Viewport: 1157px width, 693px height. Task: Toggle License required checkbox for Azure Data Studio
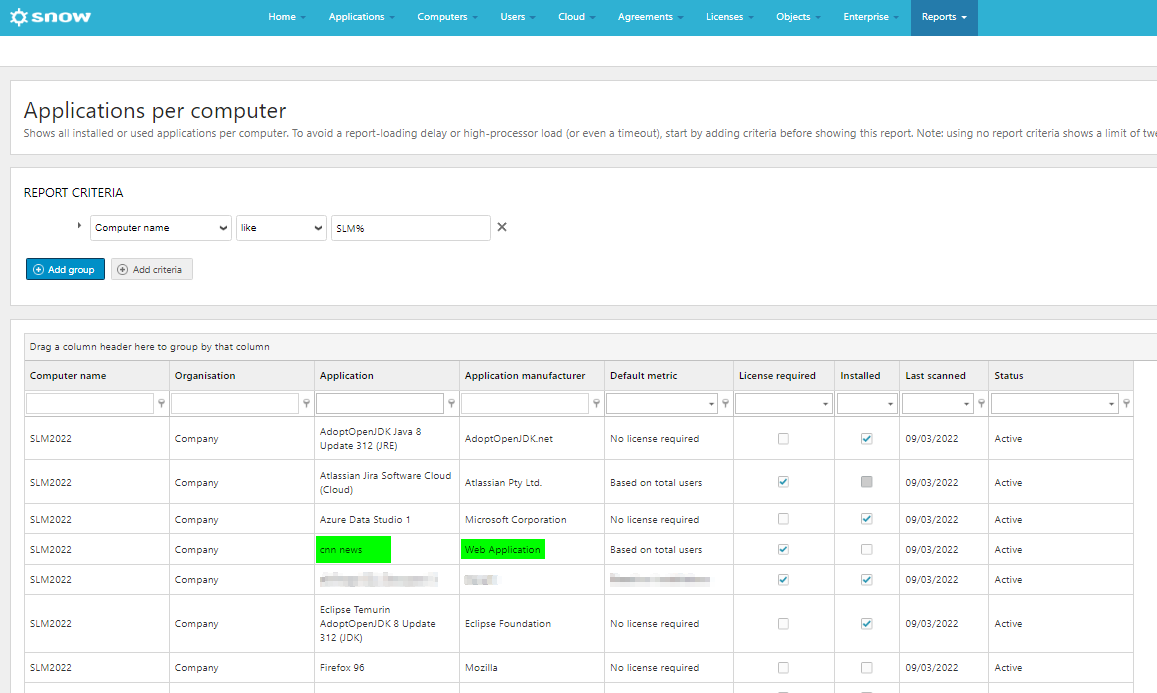(x=783, y=519)
